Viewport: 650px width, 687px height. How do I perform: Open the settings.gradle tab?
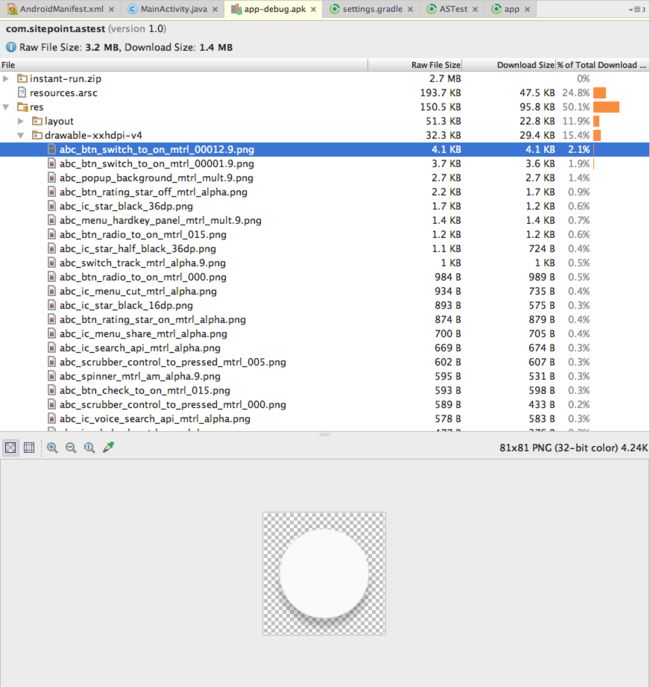pyautogui.click(x=372, y=9)
